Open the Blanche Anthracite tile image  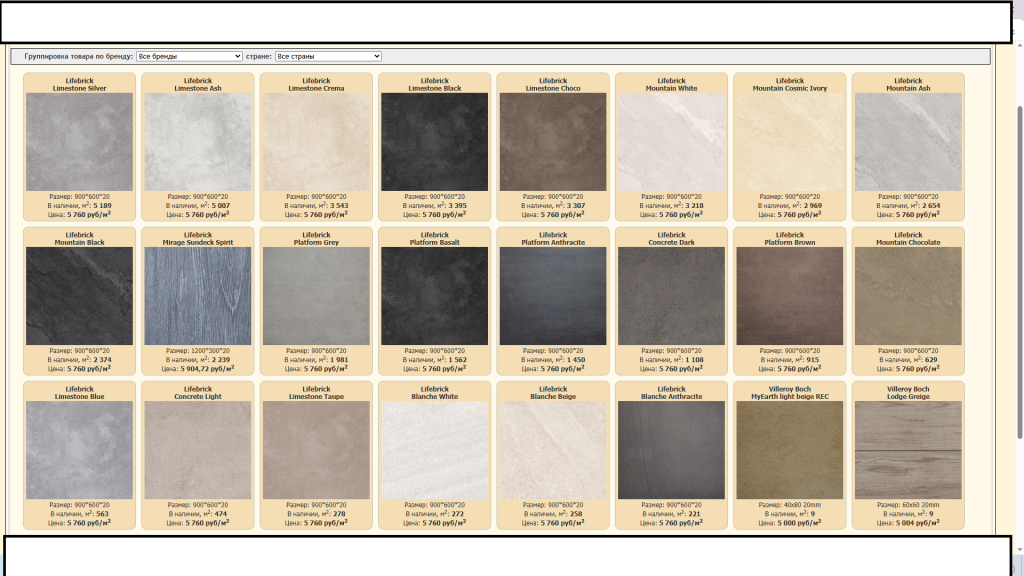point(672,450)
